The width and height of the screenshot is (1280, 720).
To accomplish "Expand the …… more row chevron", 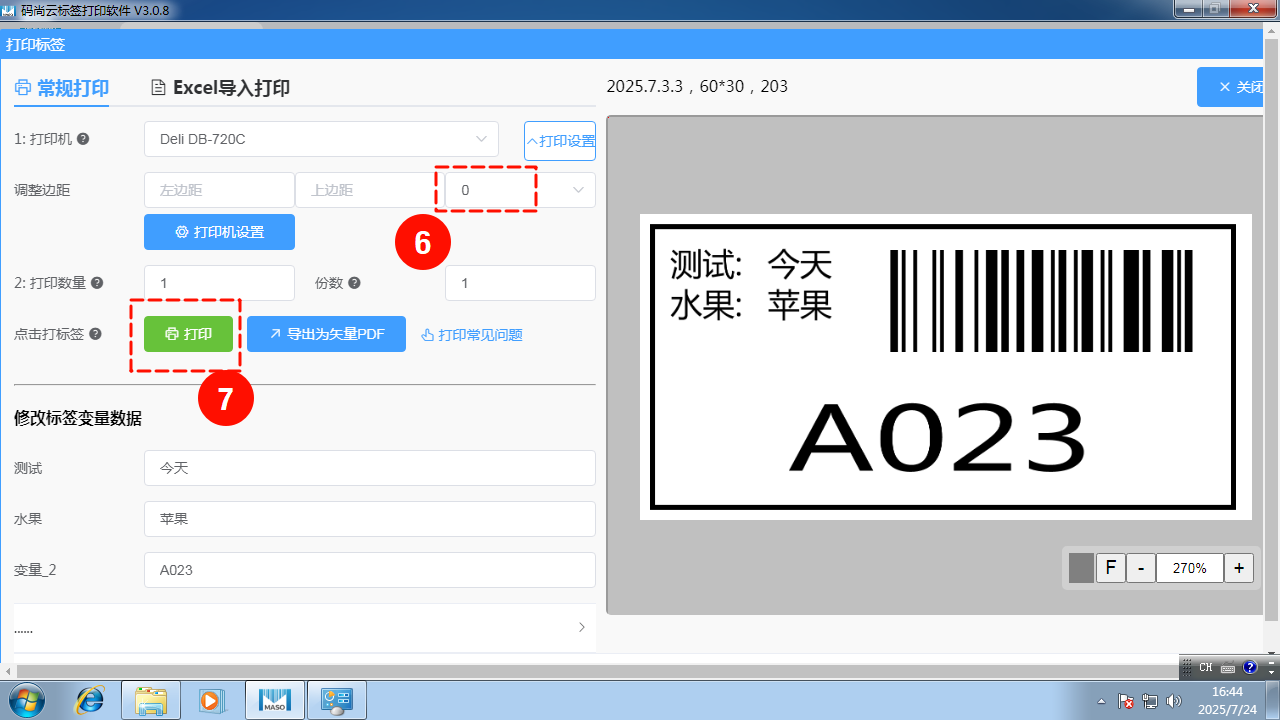I will [x=582, y=628].
